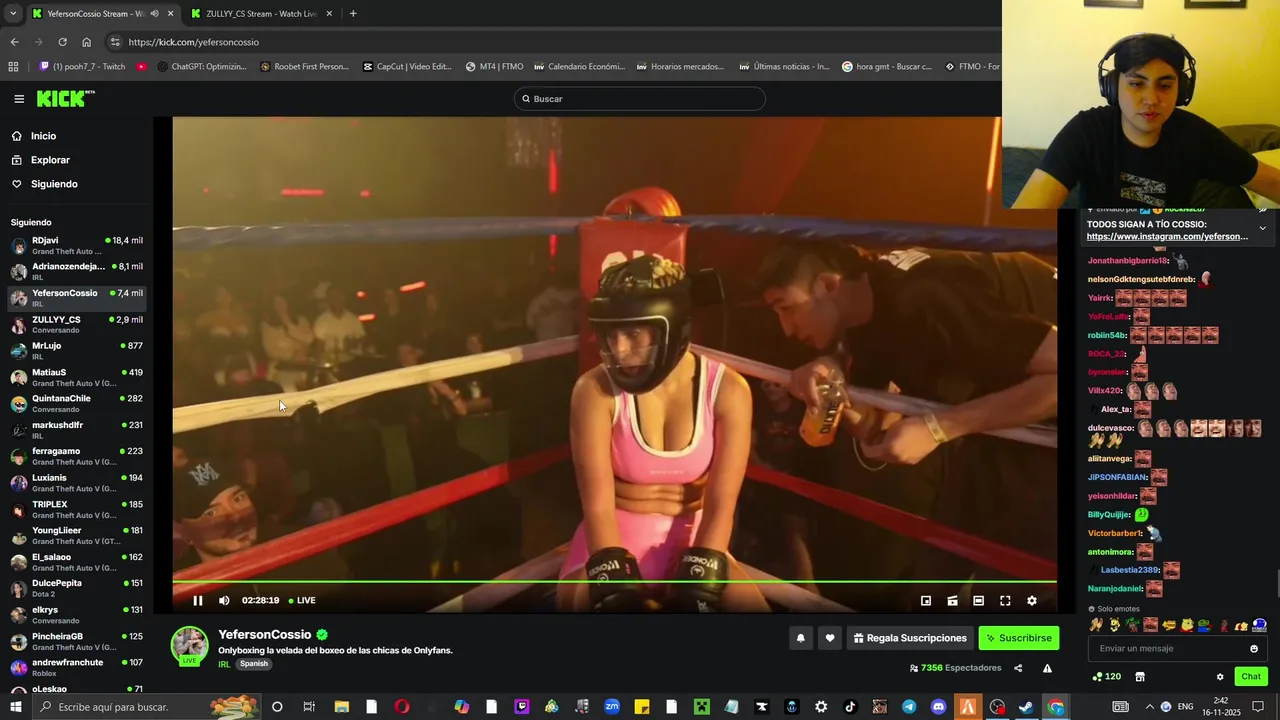Open Discord from the taskbar
Screen dimensions: 1280x720
pos(938,707)
